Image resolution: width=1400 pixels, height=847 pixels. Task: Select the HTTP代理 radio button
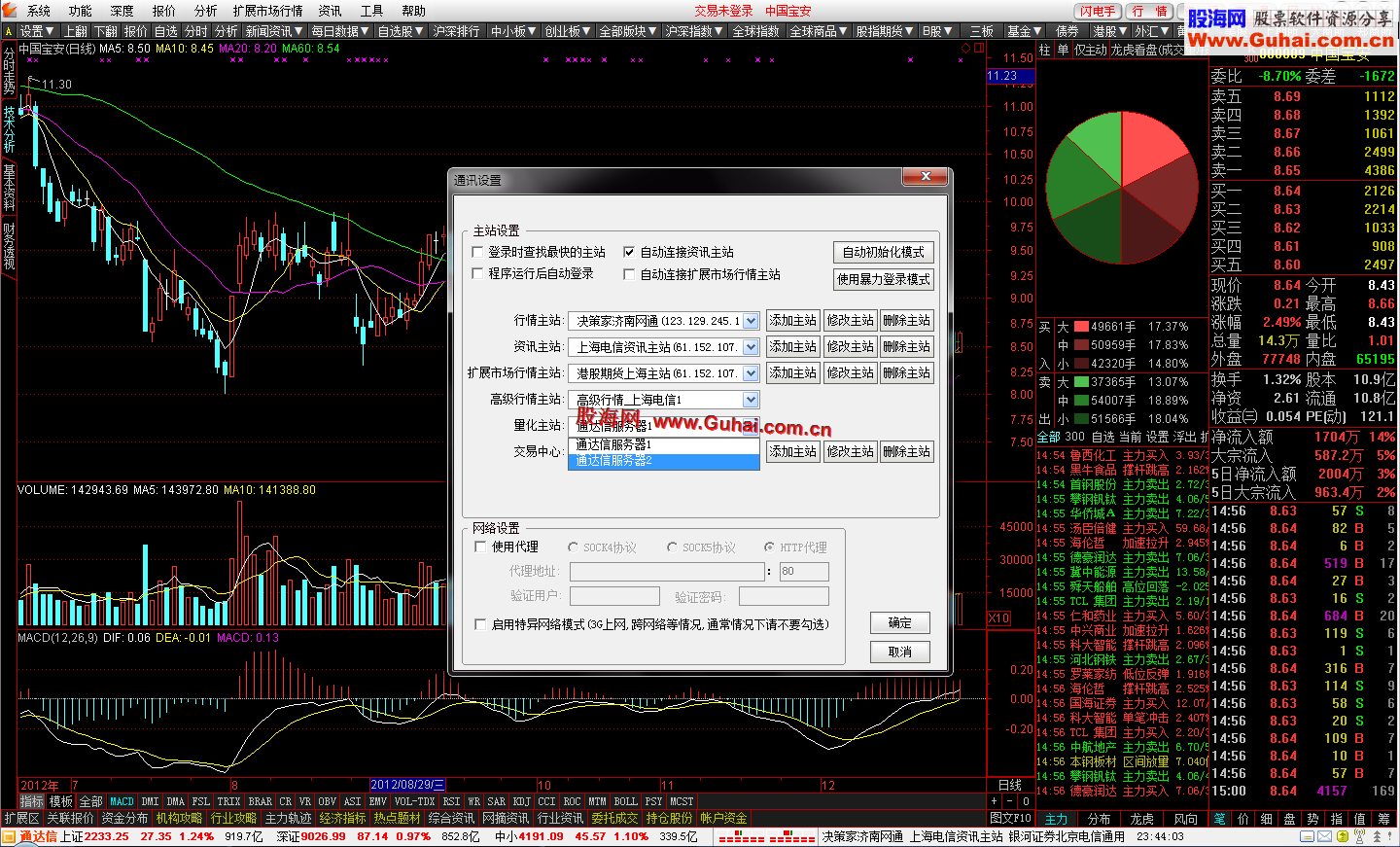coord(769,547)
